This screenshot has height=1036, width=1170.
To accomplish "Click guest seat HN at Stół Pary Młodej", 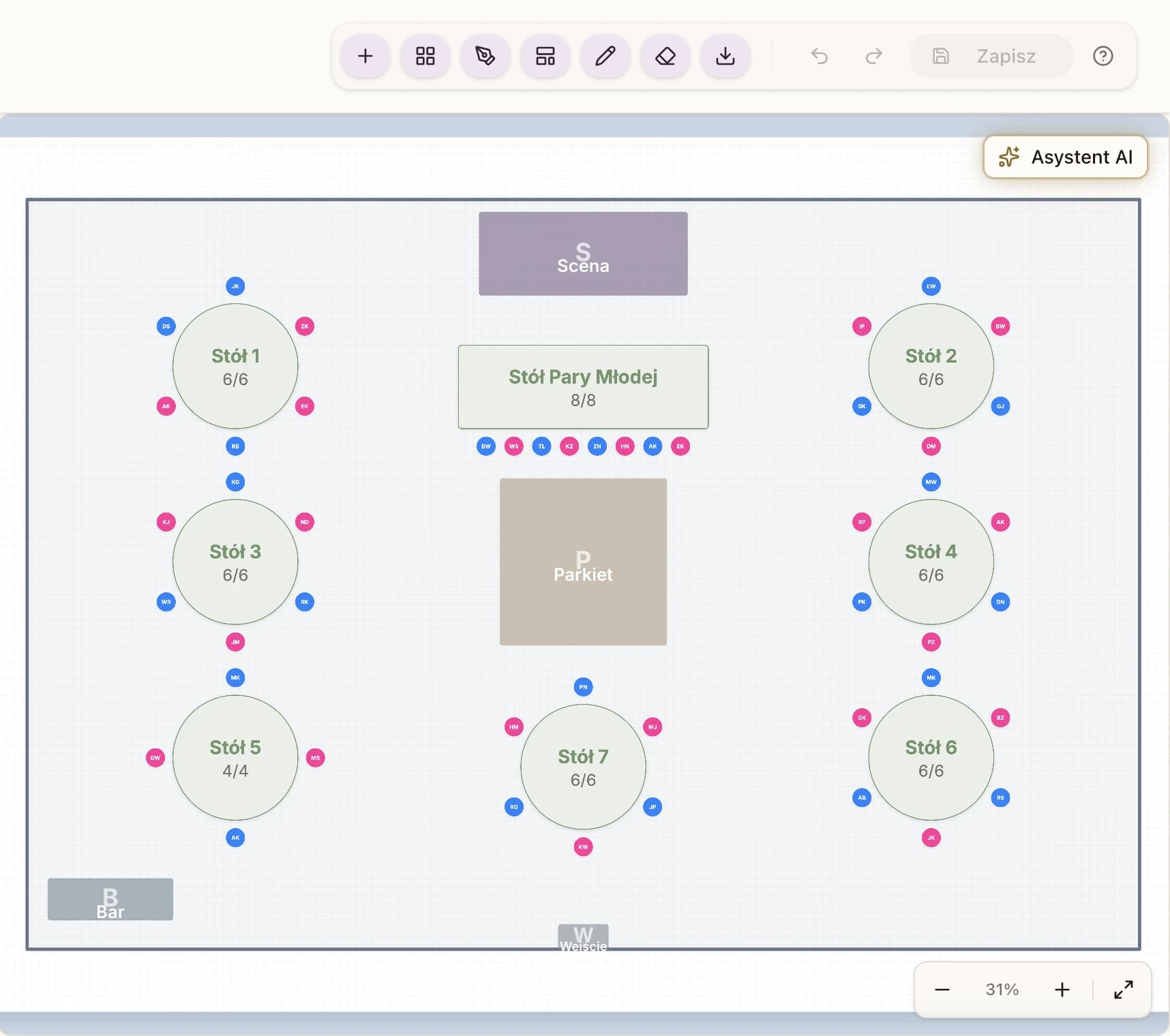I will 625,446.
